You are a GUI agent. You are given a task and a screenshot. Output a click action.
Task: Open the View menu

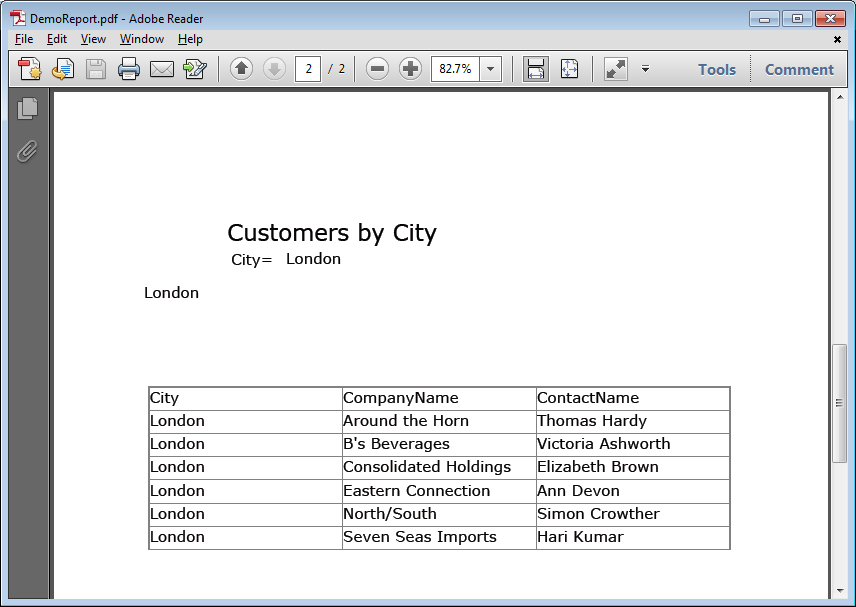93,39
